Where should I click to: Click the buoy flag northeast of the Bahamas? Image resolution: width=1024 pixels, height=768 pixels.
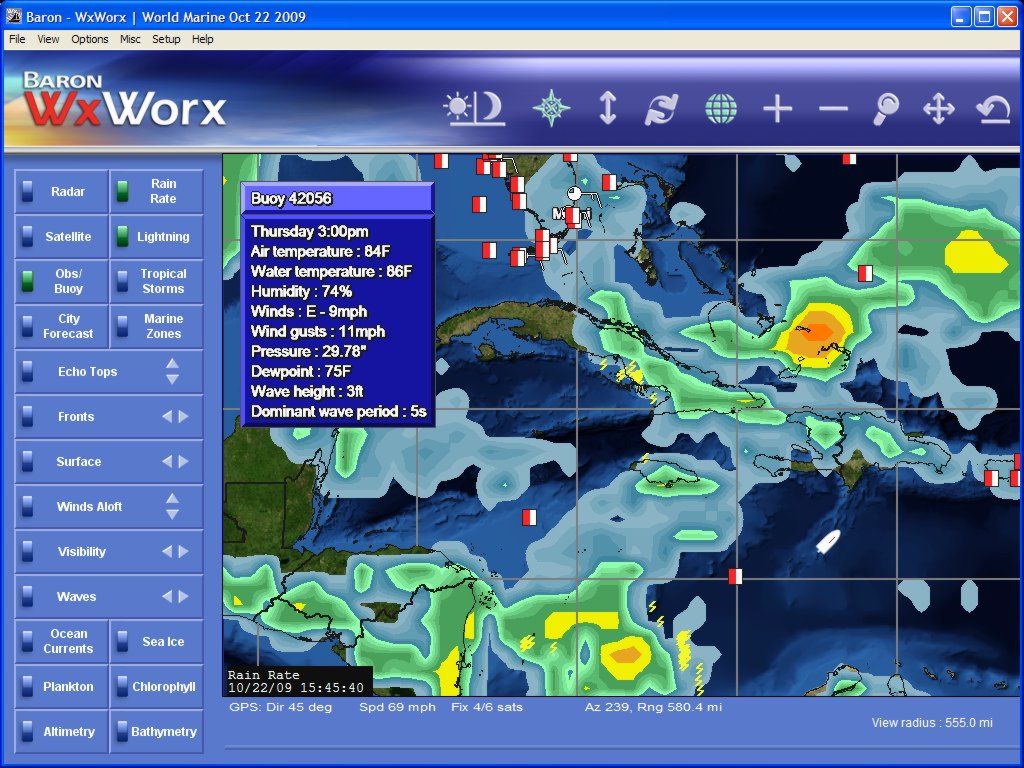(865, 273)
